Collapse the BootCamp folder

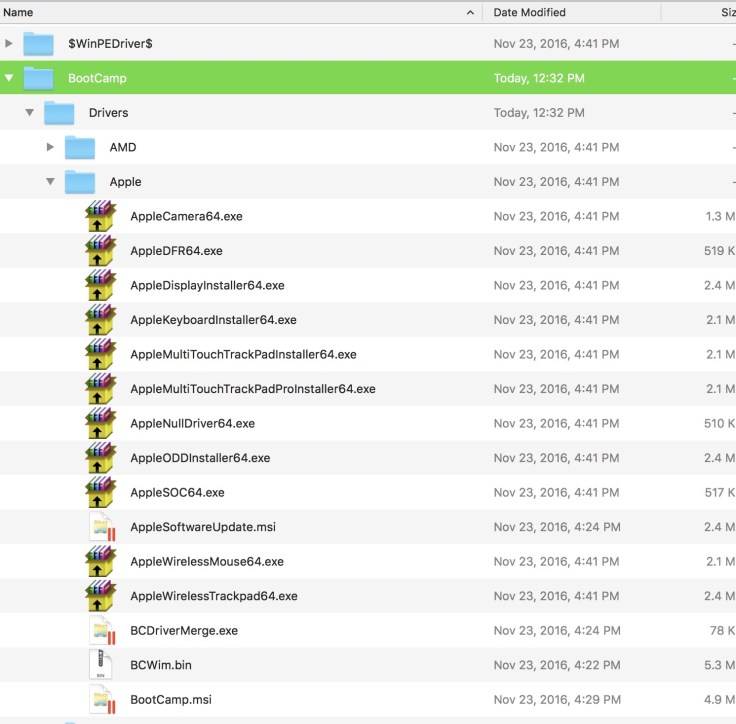tap(9, 78)
